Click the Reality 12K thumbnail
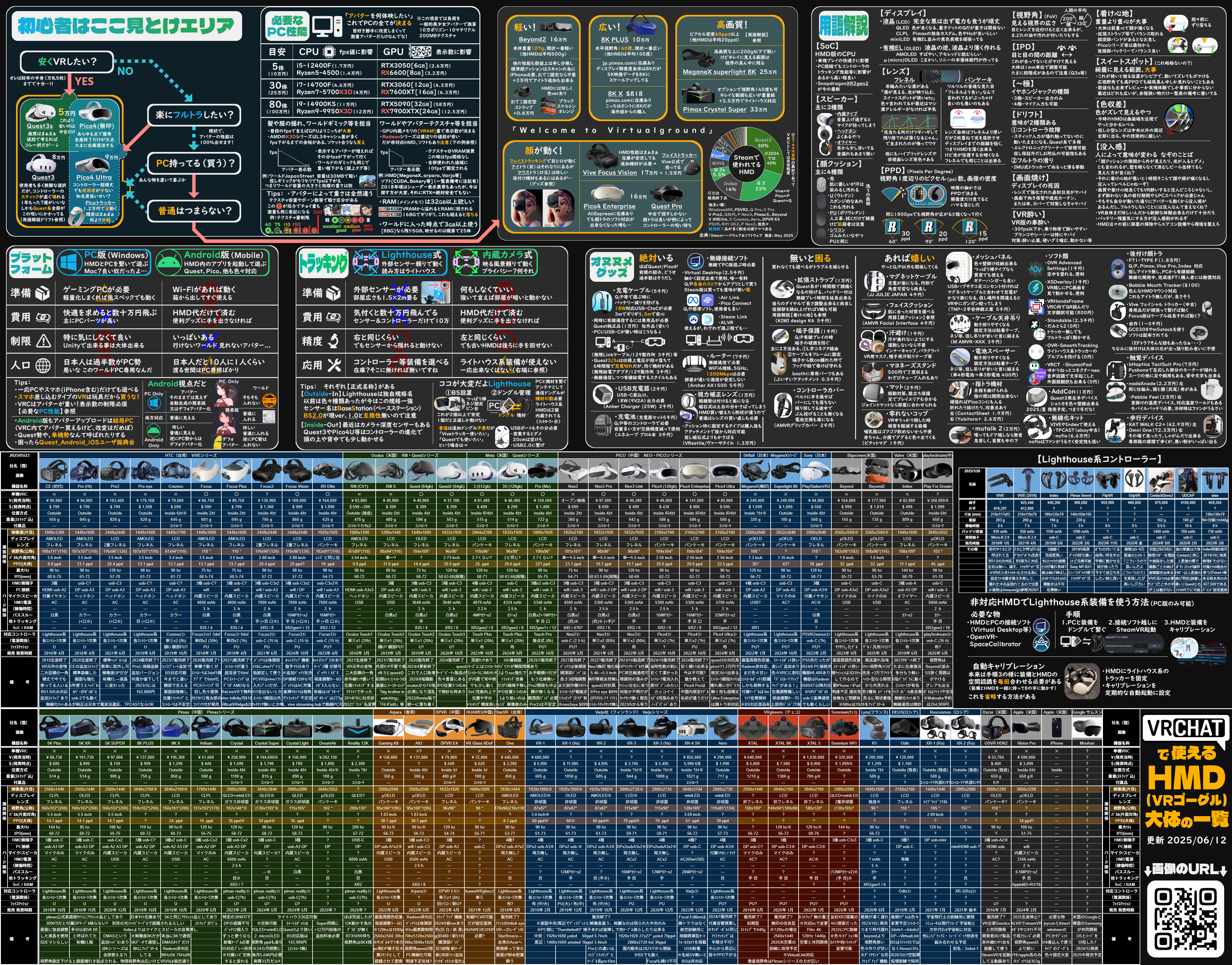The width and height of the screenshot is (1232, 965). pyautogui.click(x=358, y=727)
